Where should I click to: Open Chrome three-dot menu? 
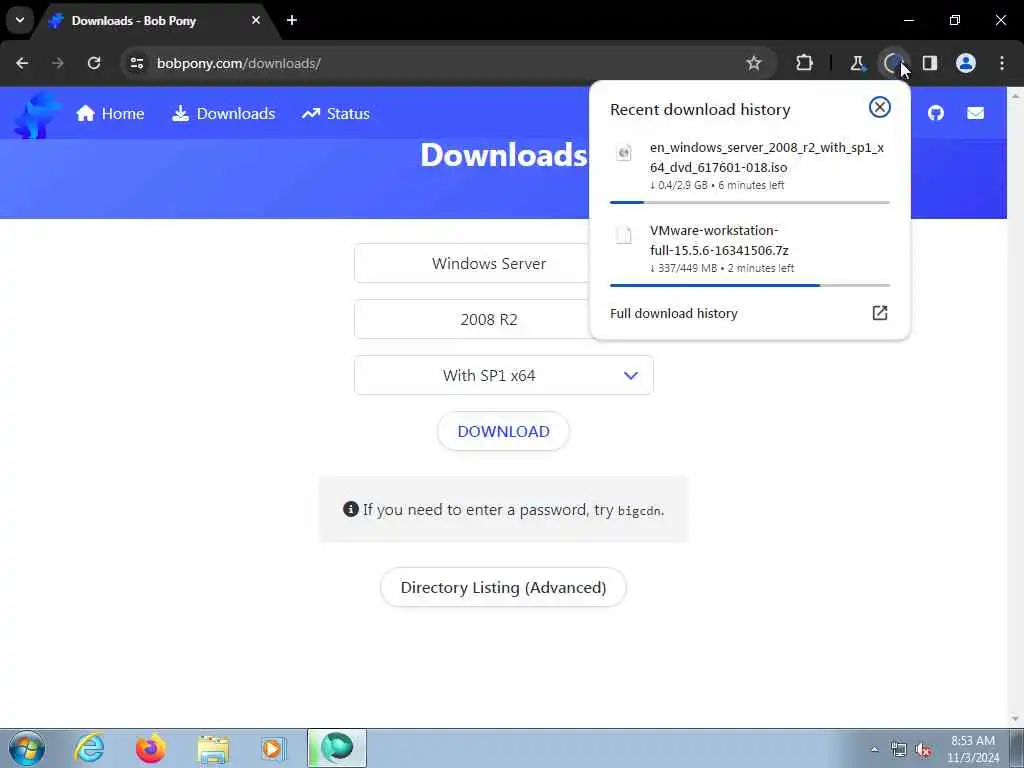pyautogui.click(x=1002, y=63)
